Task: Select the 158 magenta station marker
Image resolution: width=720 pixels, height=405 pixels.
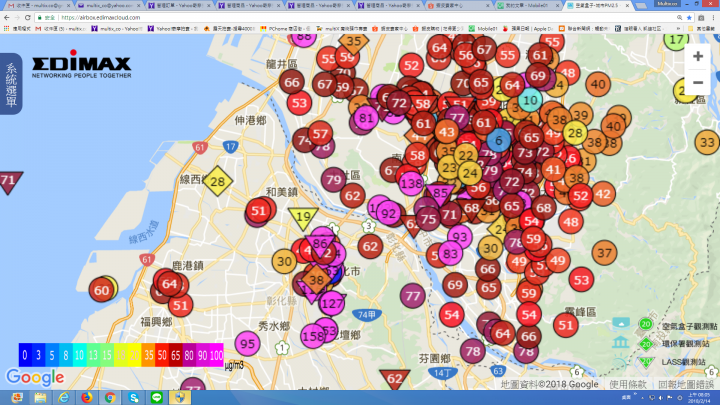Action: (x=313, y=336)
